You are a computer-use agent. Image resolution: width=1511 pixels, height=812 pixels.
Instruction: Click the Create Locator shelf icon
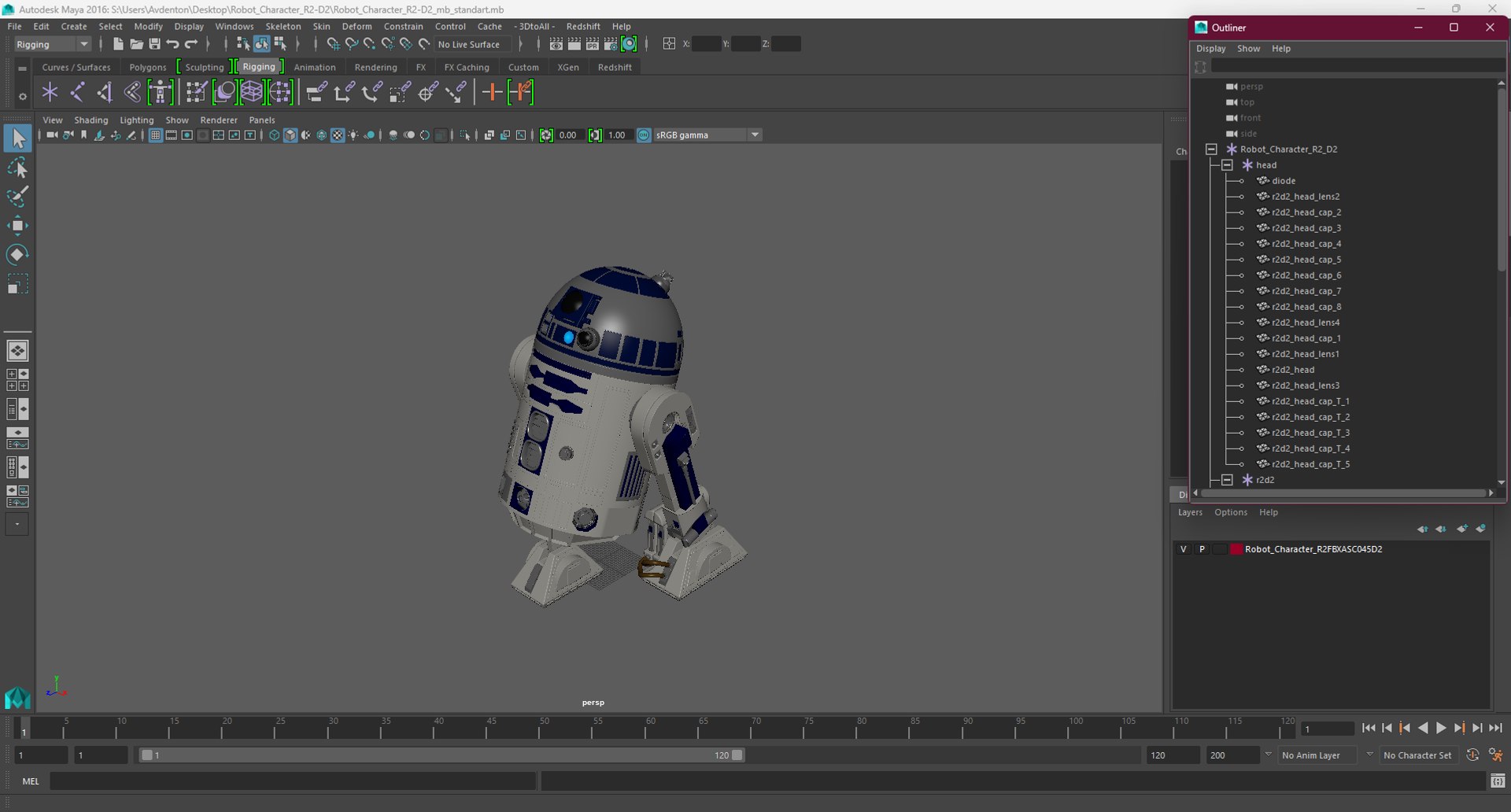(x=50, y=92)
